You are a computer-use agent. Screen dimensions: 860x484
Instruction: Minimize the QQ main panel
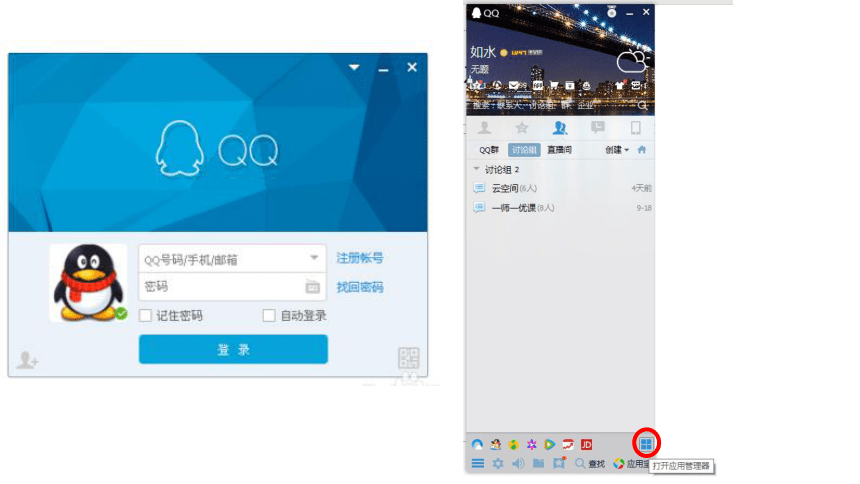tap(629, 13)
